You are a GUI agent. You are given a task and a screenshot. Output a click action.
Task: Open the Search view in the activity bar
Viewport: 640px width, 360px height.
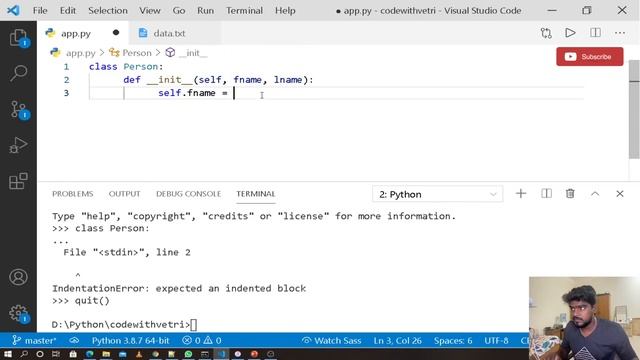point(18,73)
